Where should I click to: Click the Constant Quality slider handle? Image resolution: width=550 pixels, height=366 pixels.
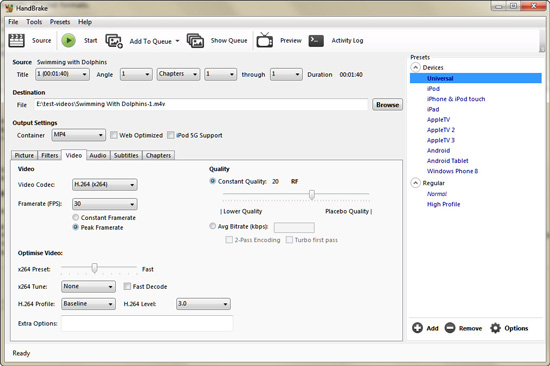311,194
